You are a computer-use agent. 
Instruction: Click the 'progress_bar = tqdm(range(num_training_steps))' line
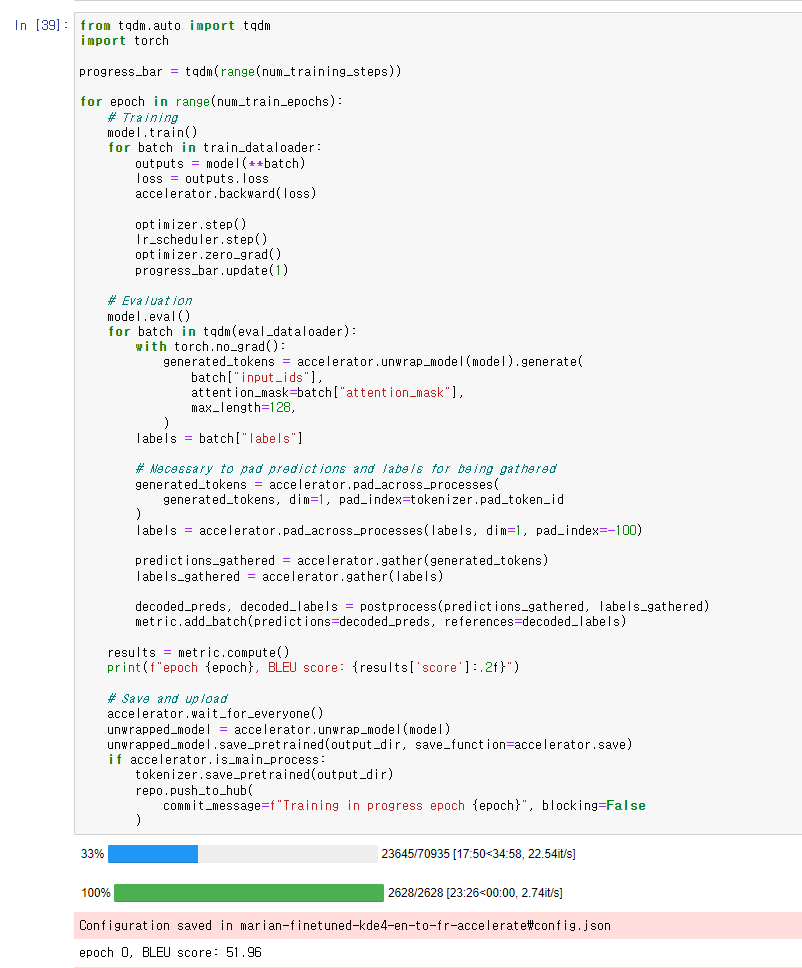(x=240, y=72)
